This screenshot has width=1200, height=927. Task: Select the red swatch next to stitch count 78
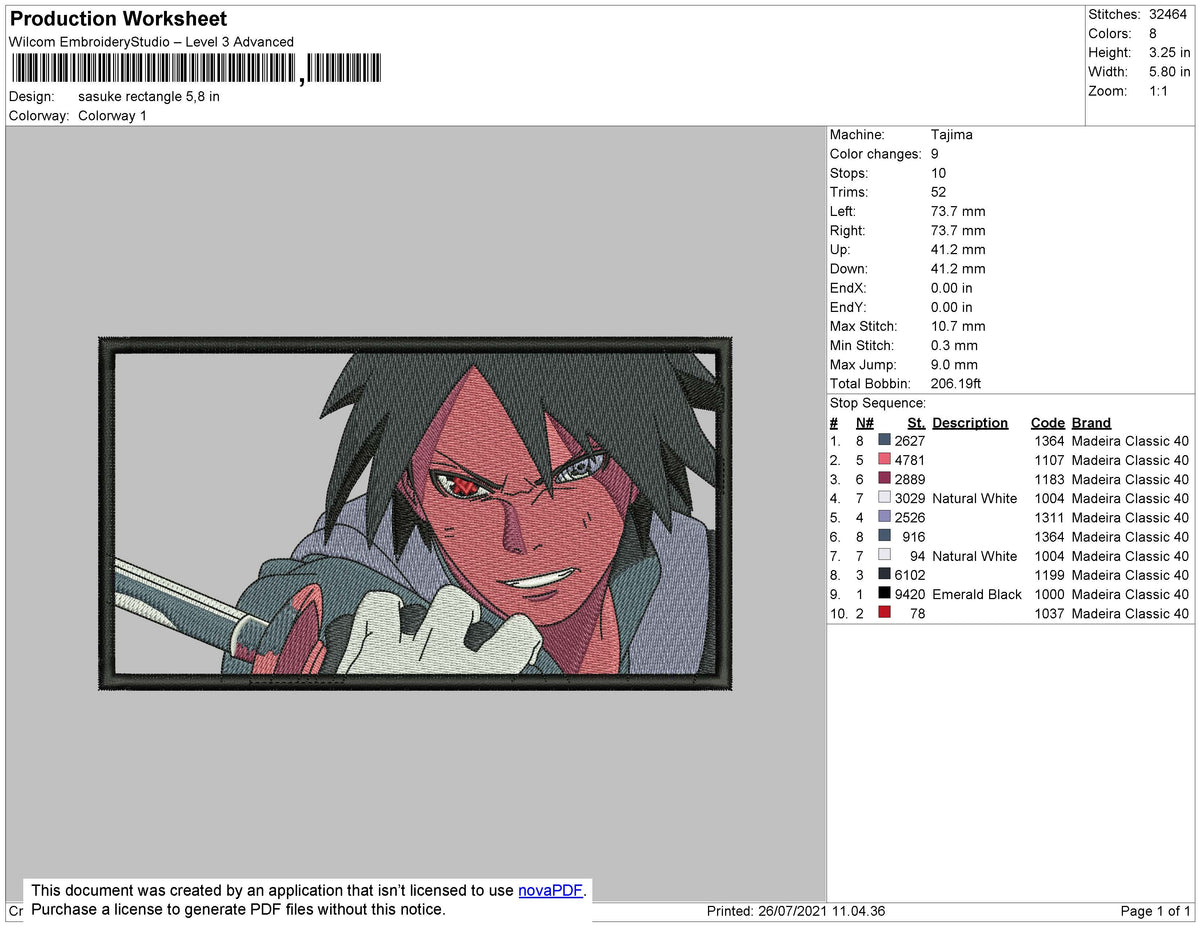point(886,613)
